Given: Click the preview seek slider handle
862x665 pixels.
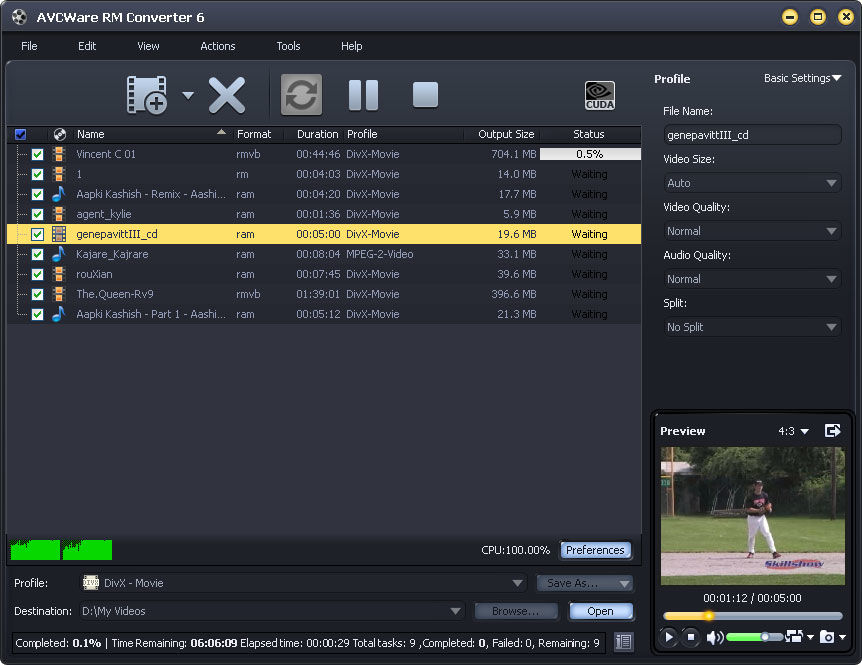Looking at the screenshot, I should point(709,616).
